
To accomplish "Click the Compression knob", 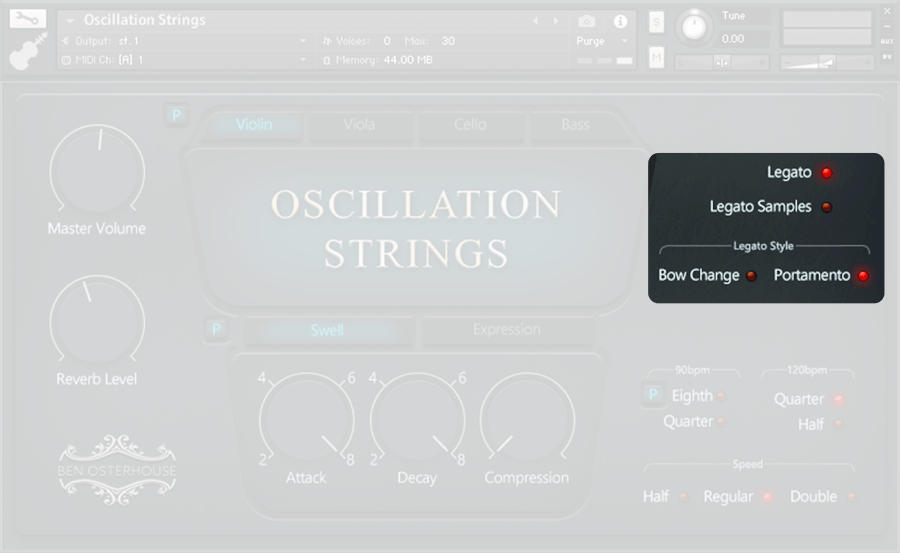I will tap(527, 419).
